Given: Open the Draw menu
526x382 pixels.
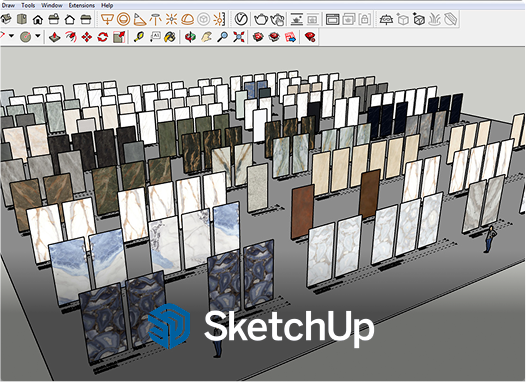Looking at the screenshot, I should point(8,5).
